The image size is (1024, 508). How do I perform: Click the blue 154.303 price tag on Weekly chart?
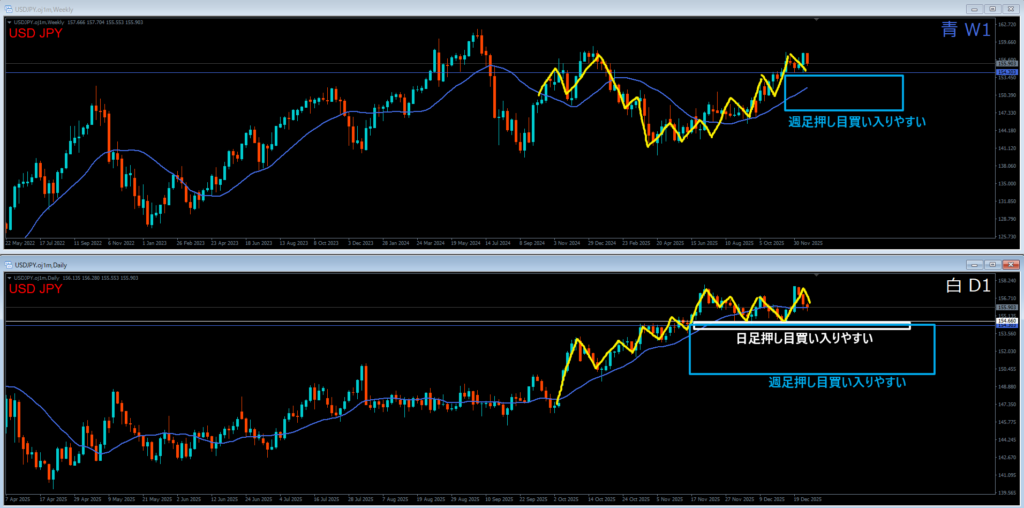point(1008,72)
